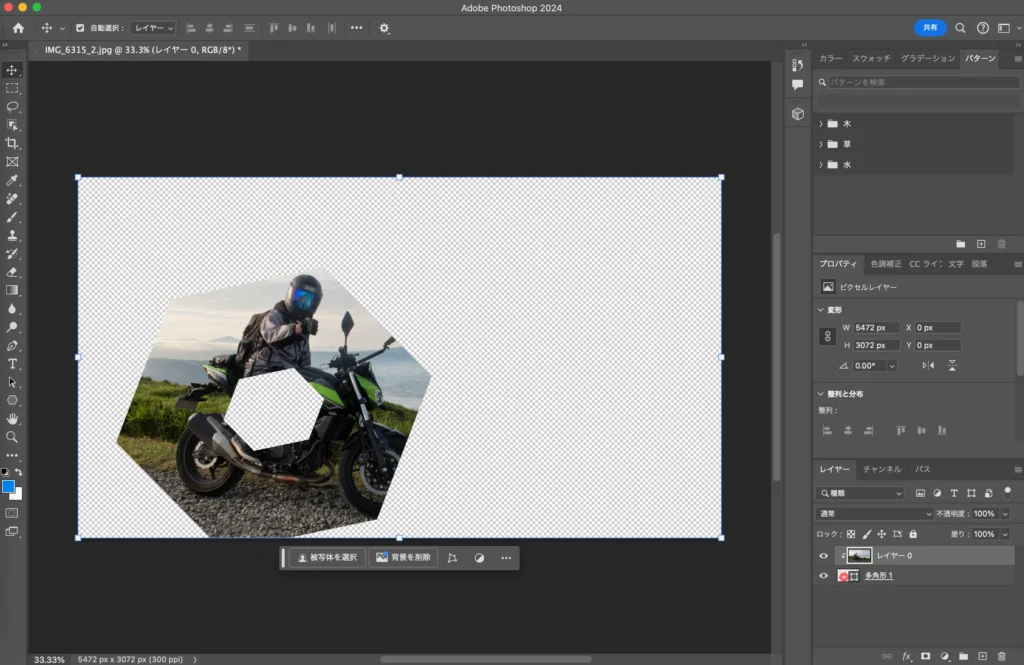Click the 被写体を選択 button
Screen dimensions: 1024x665
[326, 557]
